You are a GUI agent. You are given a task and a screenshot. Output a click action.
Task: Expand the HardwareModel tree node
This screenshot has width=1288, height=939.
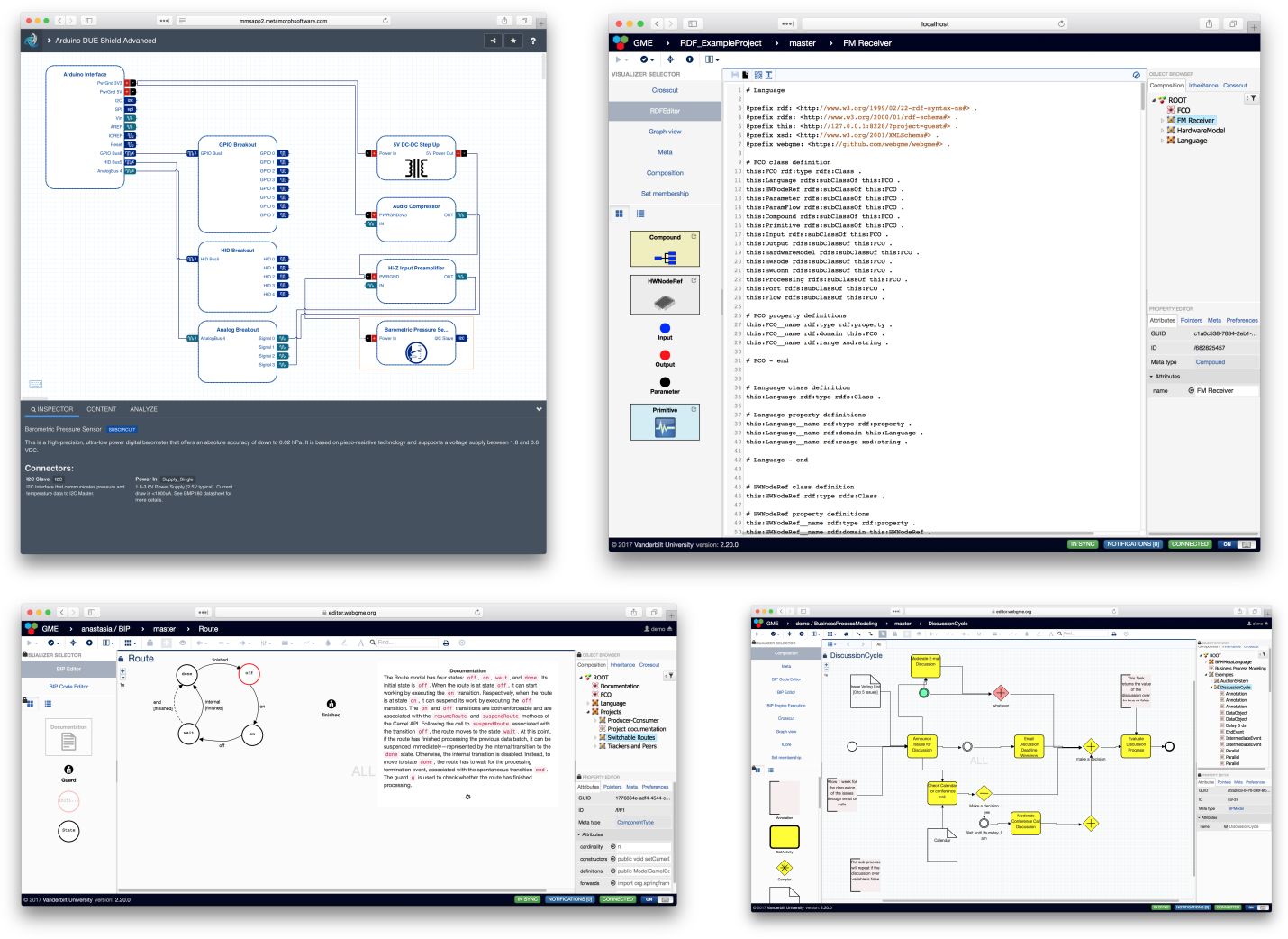[1162, 131]
